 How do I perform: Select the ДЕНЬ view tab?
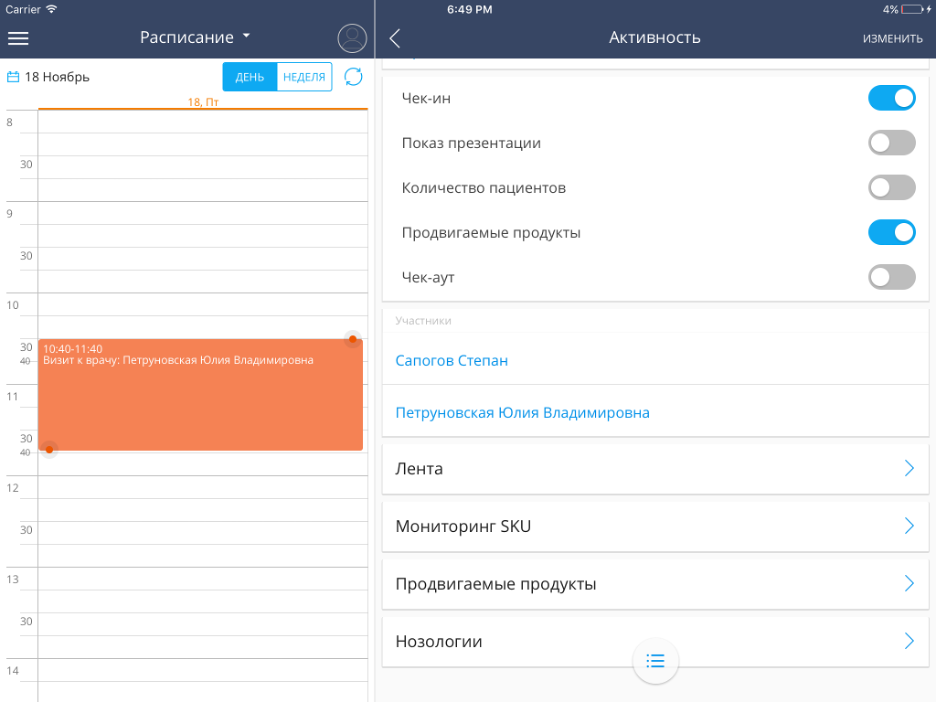(x=250, y=77)
